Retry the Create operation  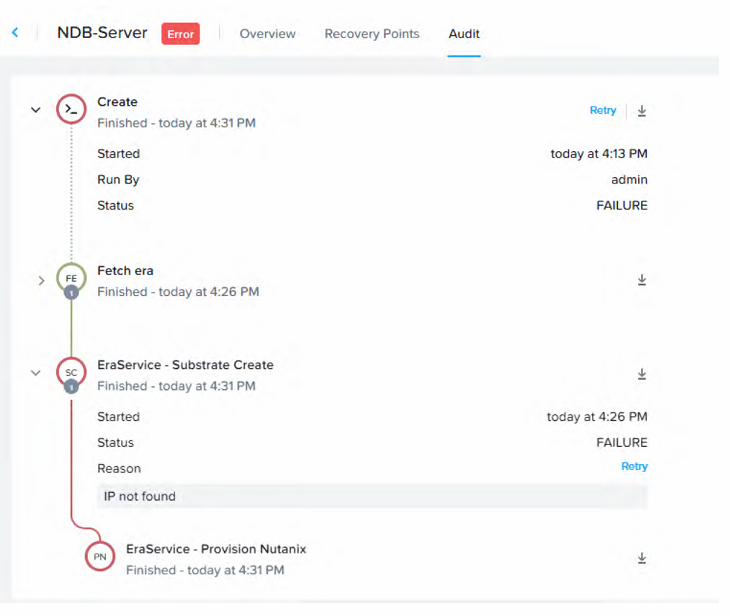[603, 111]
